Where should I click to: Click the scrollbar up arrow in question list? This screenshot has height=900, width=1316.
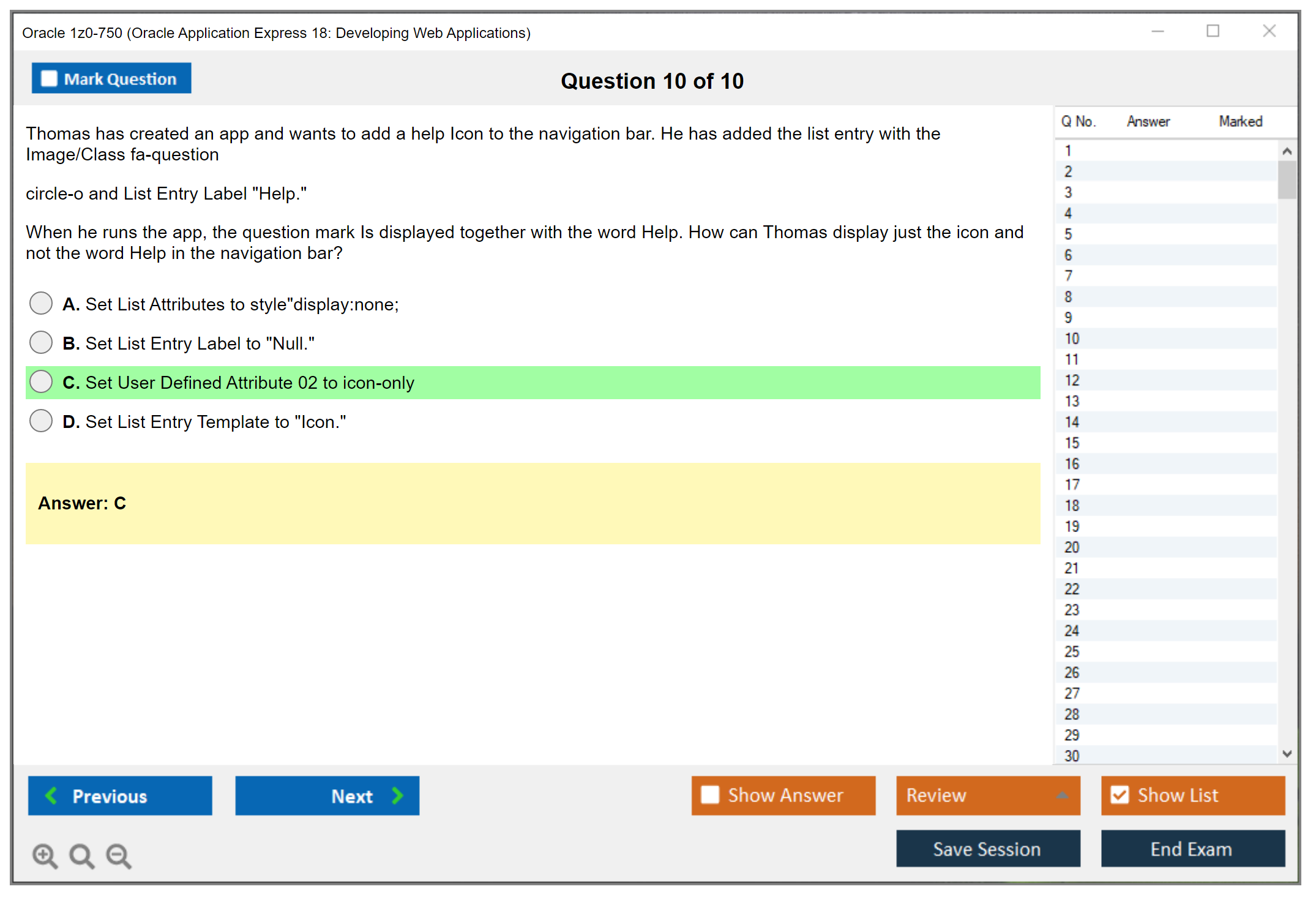pyautogui.click(x=1287, y=150)
